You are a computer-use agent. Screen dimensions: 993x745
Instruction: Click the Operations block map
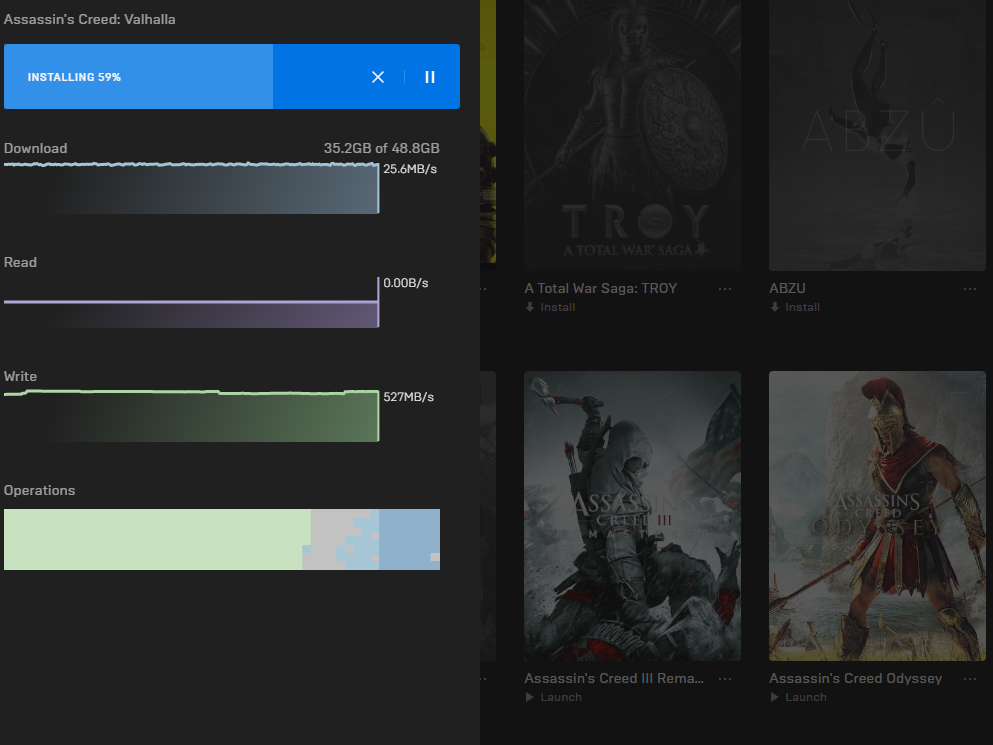tap(221, 539)
